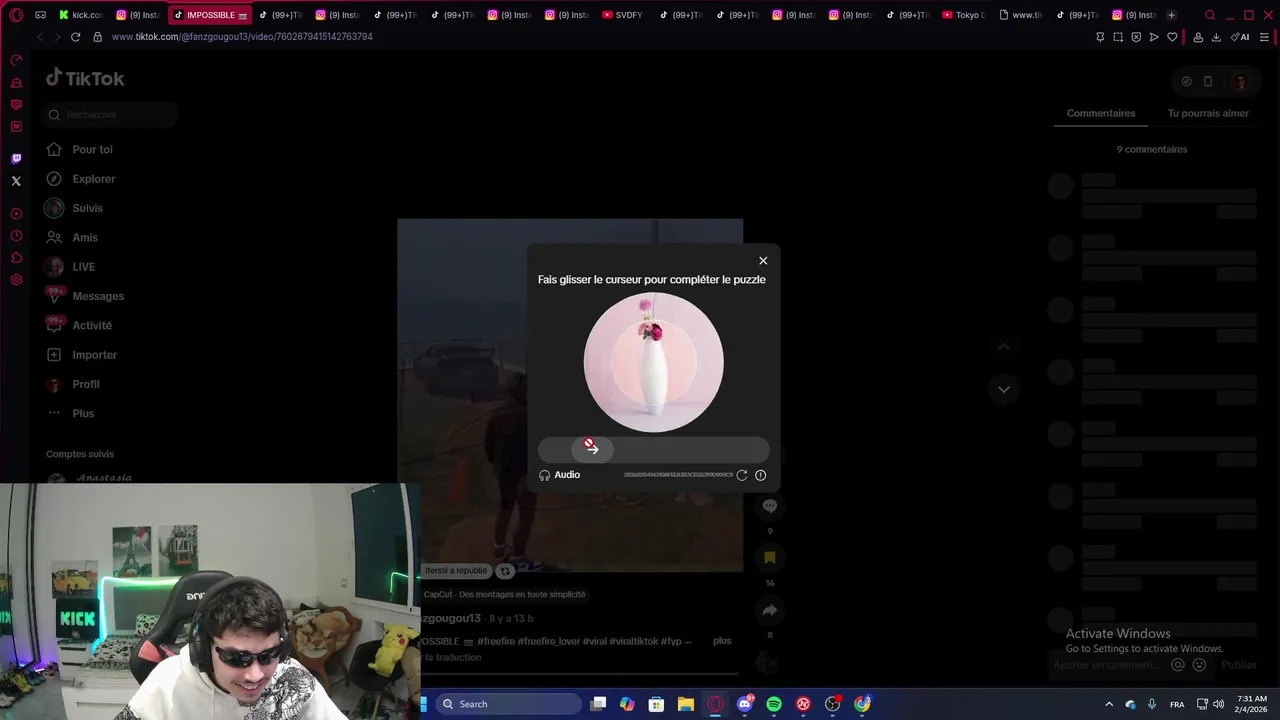The height and width of the screenshot is (720, 1280).
Task: Open Spotify from the taskbar
Action: 774,704
